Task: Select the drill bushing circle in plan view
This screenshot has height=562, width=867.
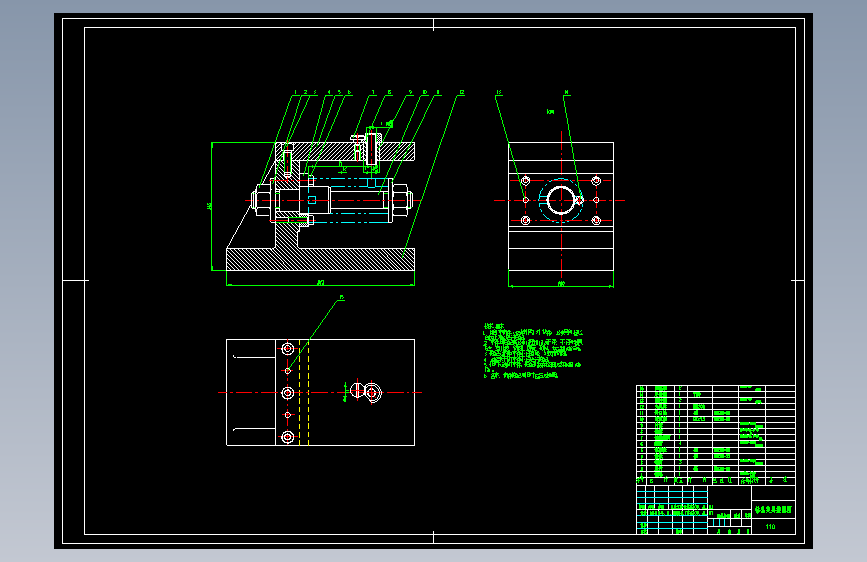Action: pos(373,393)
